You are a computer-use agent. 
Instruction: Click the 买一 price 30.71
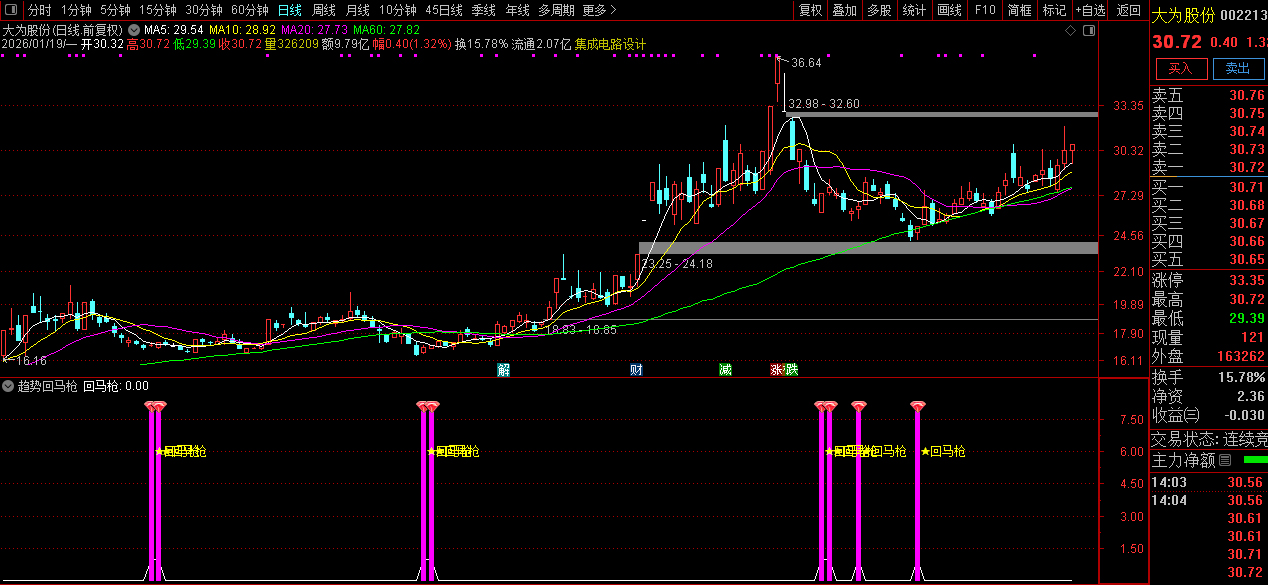coord(1247,187)
